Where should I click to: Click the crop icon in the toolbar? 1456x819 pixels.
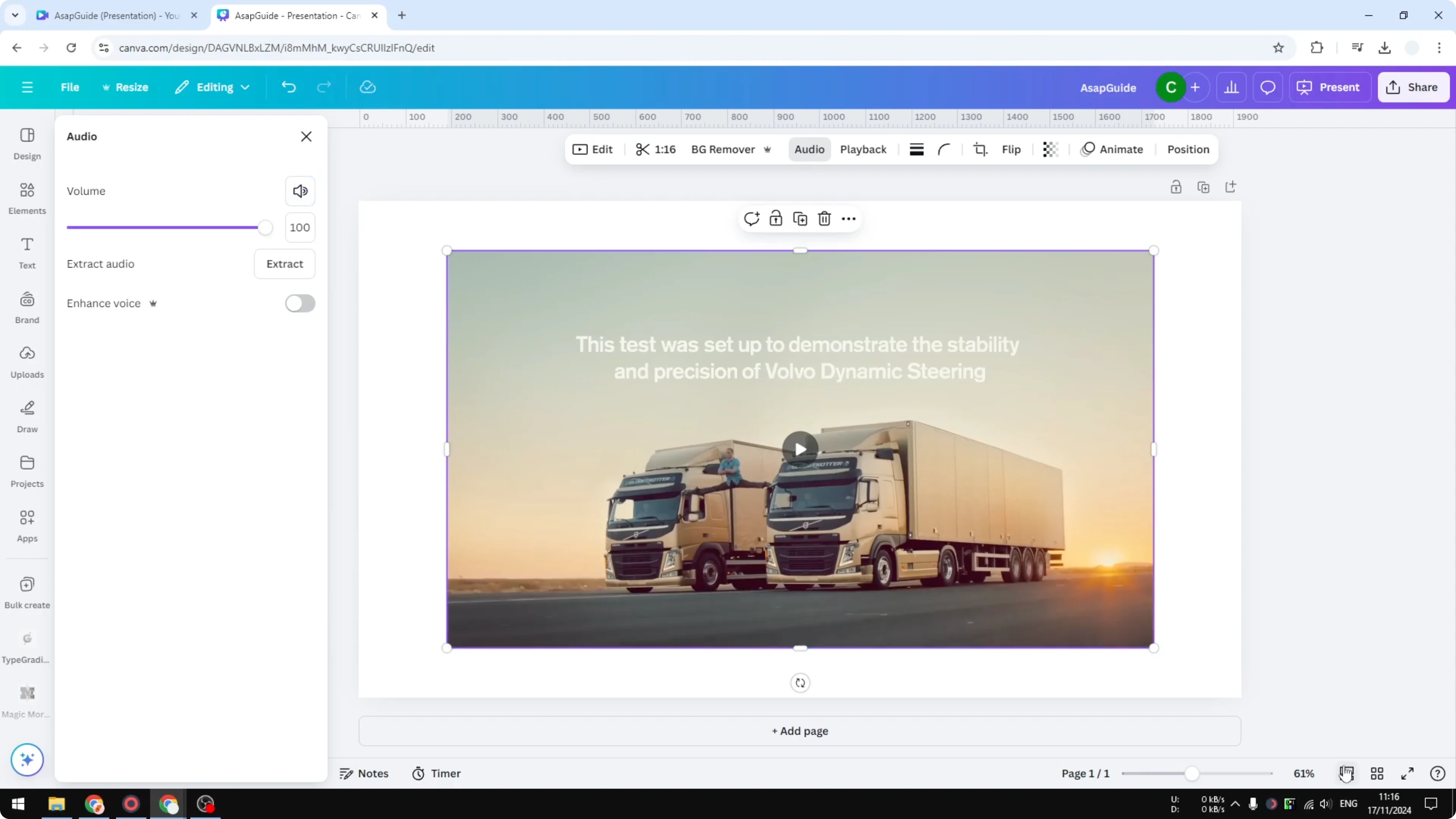(x=980, y=149)
